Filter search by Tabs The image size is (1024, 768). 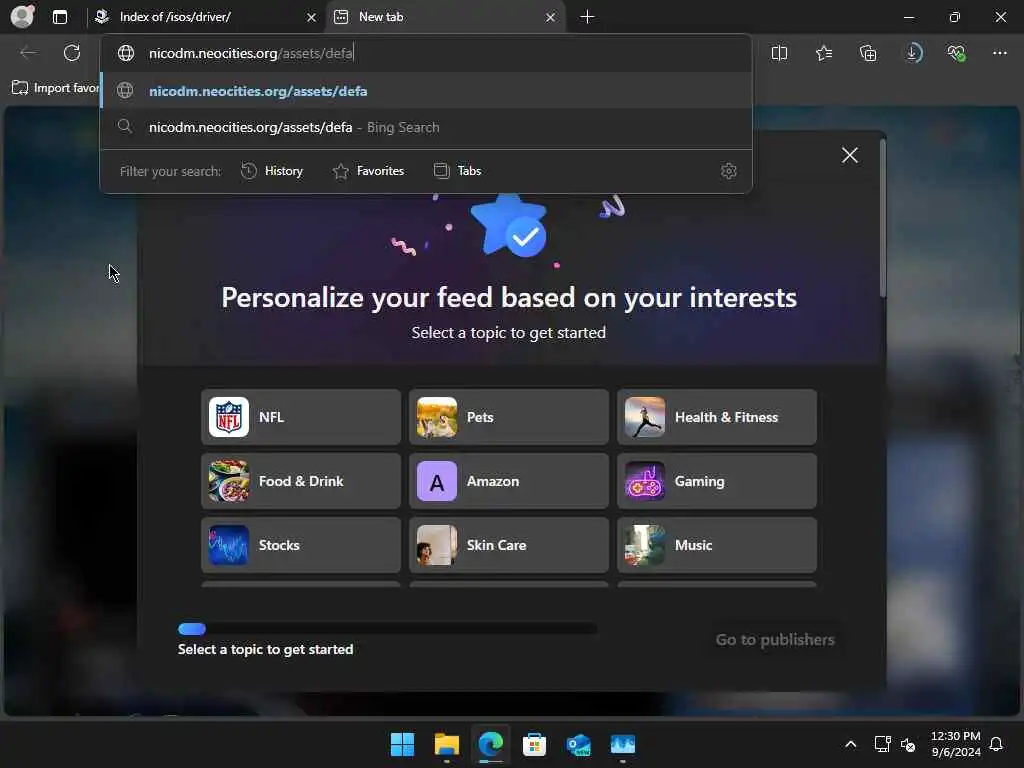coord(457,171)
